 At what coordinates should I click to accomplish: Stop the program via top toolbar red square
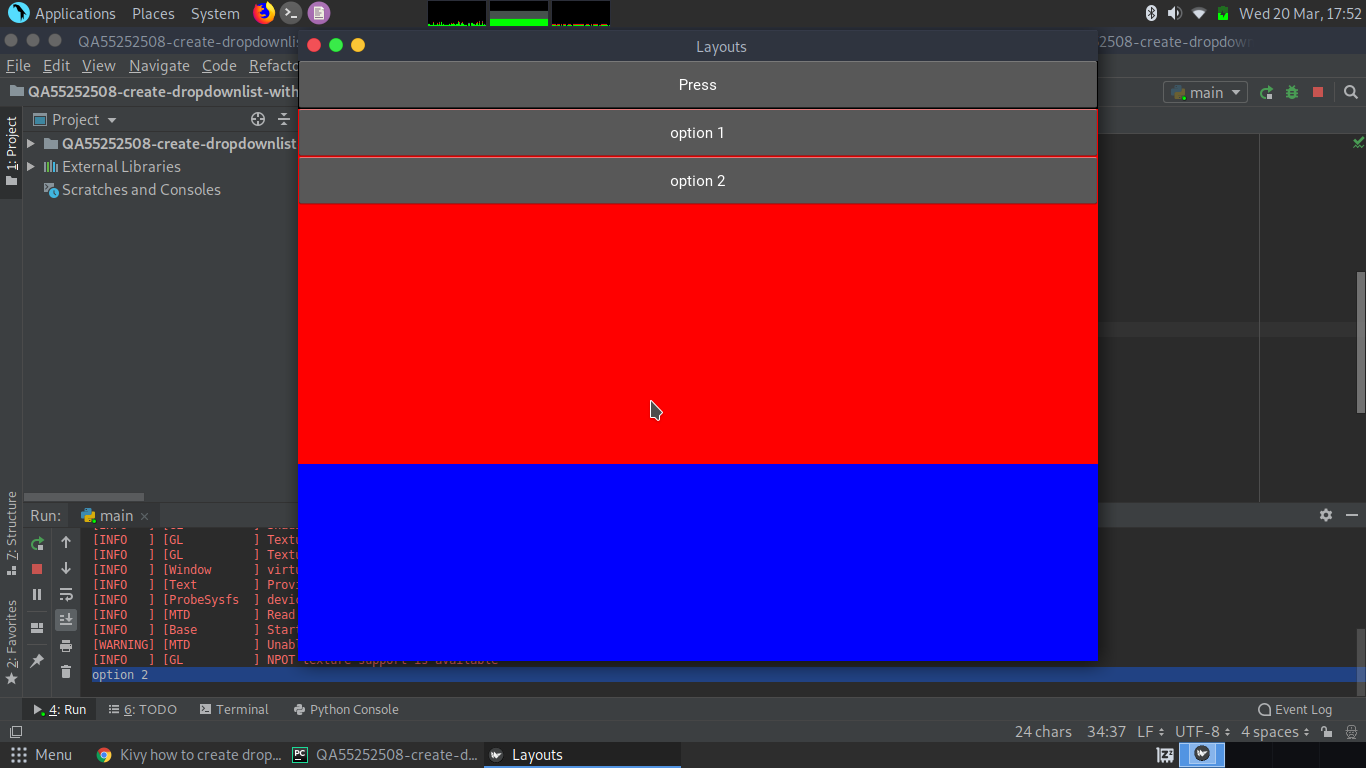(x=1318, y=92)
